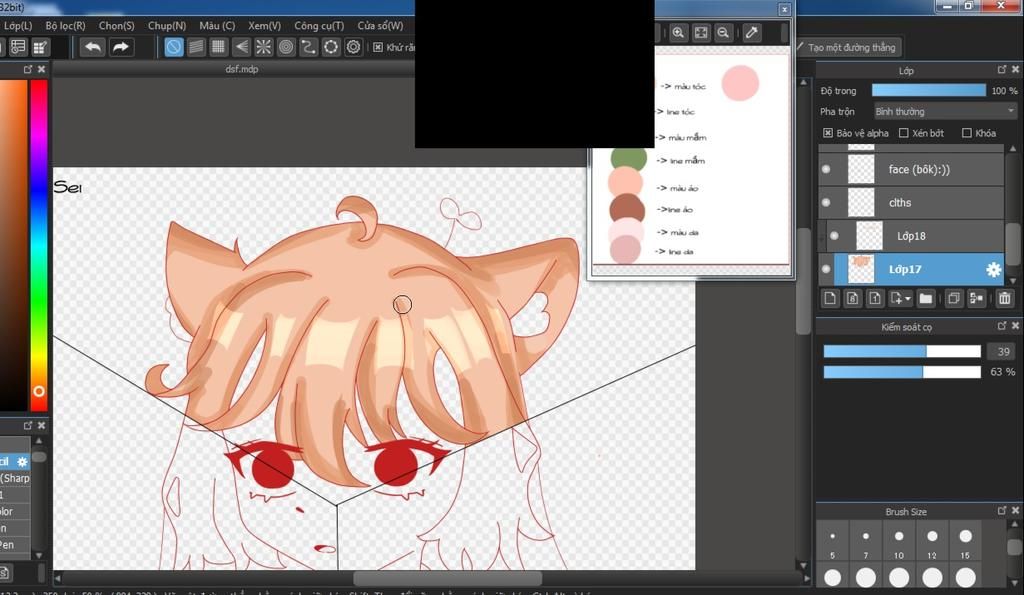Open the Công cụ(T) menu
1024x595 pixels.
click(x=319, y=25)
